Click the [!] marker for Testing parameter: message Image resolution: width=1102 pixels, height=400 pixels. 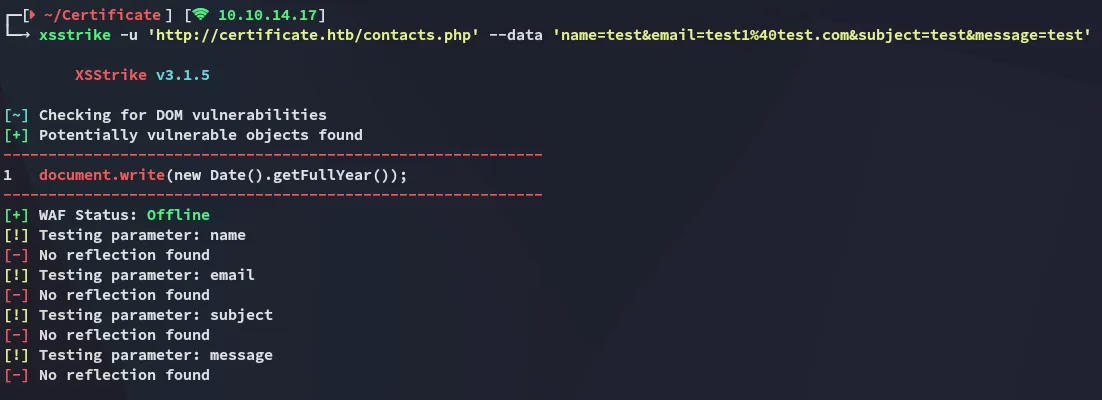pos(16,355)
